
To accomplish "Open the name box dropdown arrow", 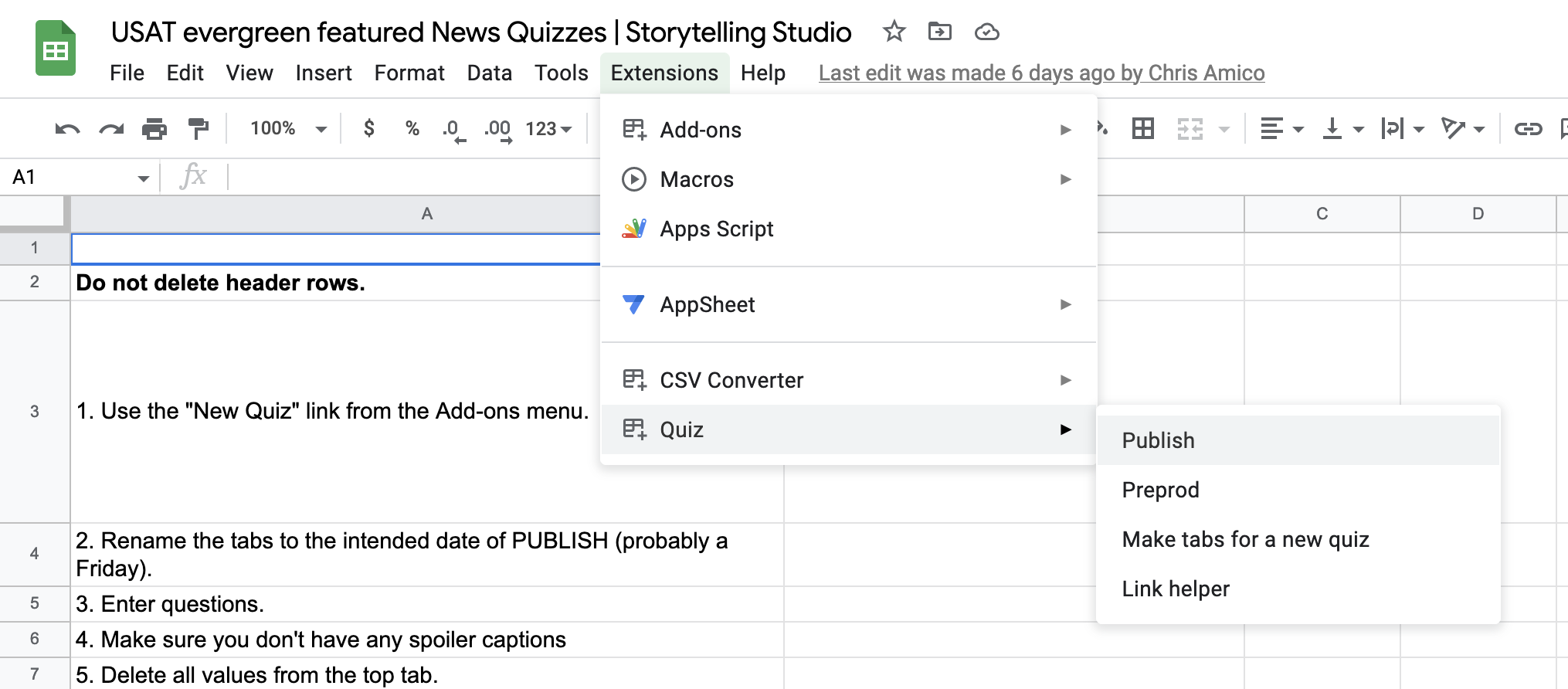I will point(144,178).
